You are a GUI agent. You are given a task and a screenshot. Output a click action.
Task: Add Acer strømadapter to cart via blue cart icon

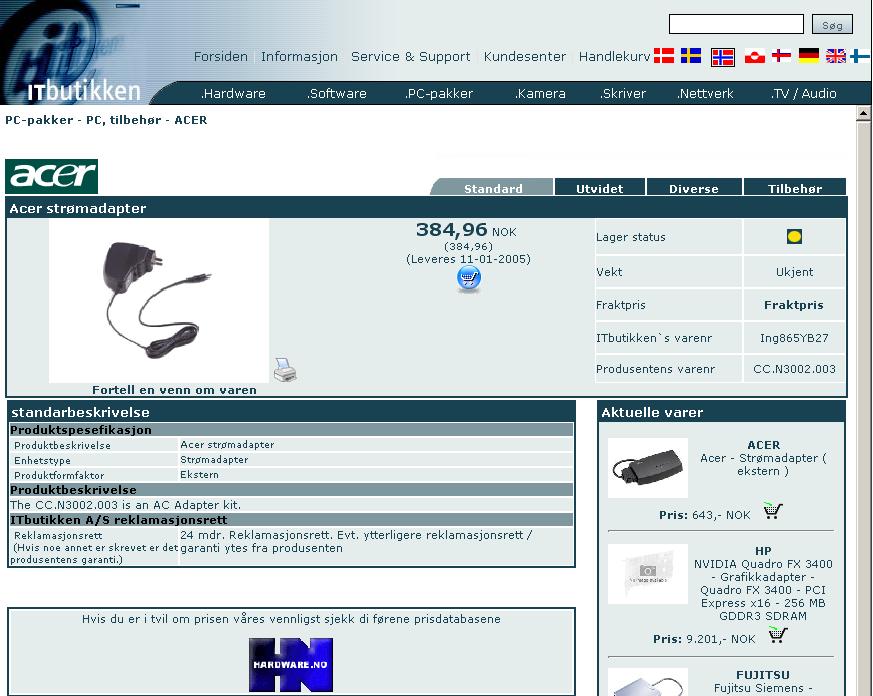point(469,278)
